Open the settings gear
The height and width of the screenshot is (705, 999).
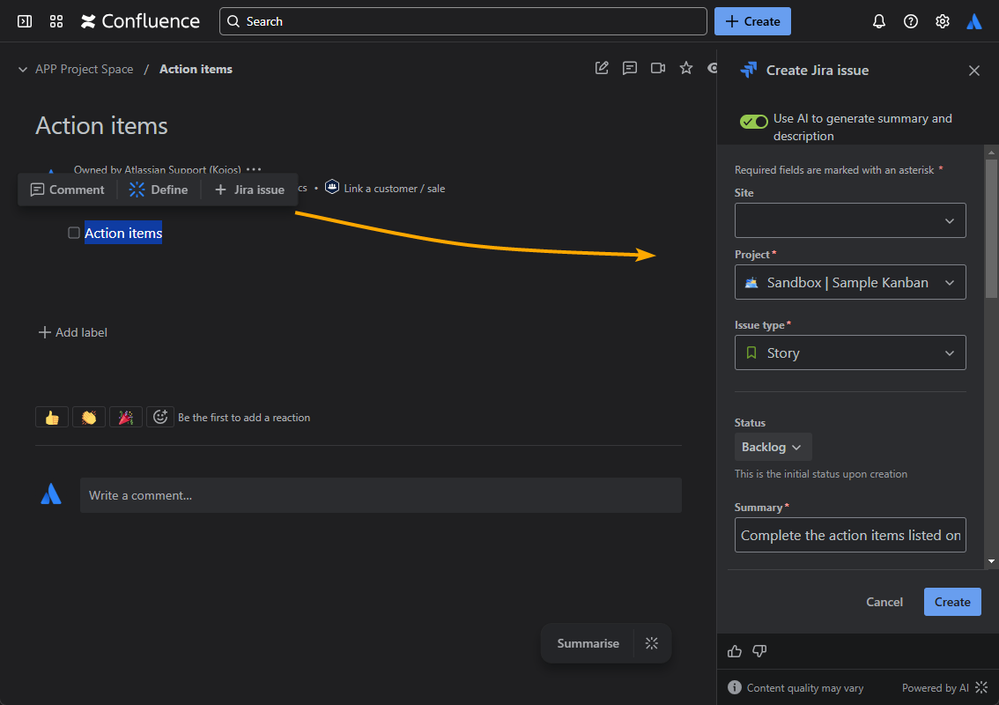[x=942, y=22]
